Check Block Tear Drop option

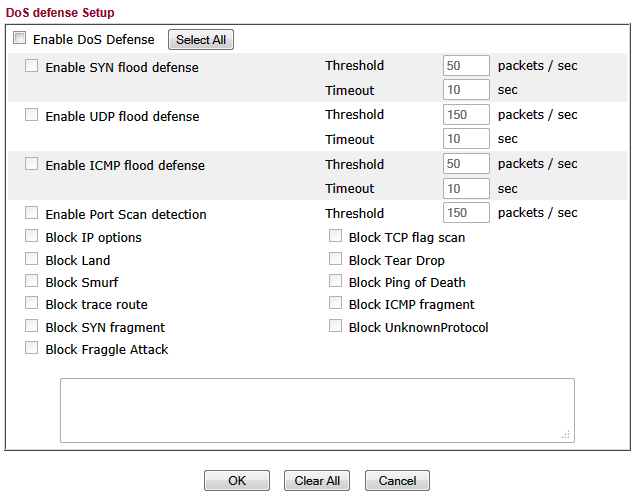coord(336,259)
